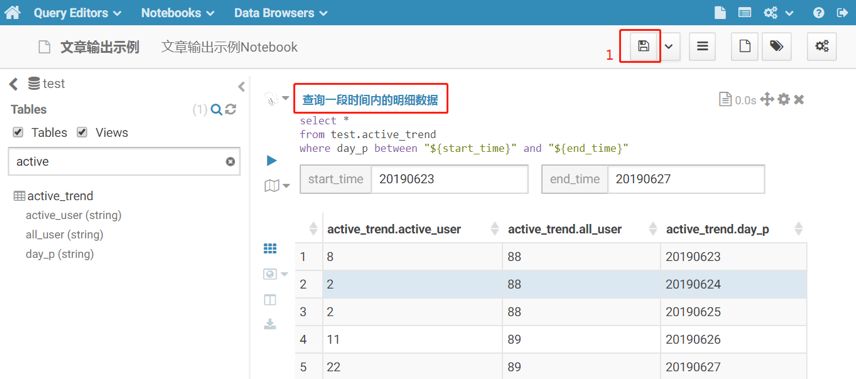The width and height of the screenshot is (856, 379).
Task: Go to Hue home icon
Action: [12, 12]
